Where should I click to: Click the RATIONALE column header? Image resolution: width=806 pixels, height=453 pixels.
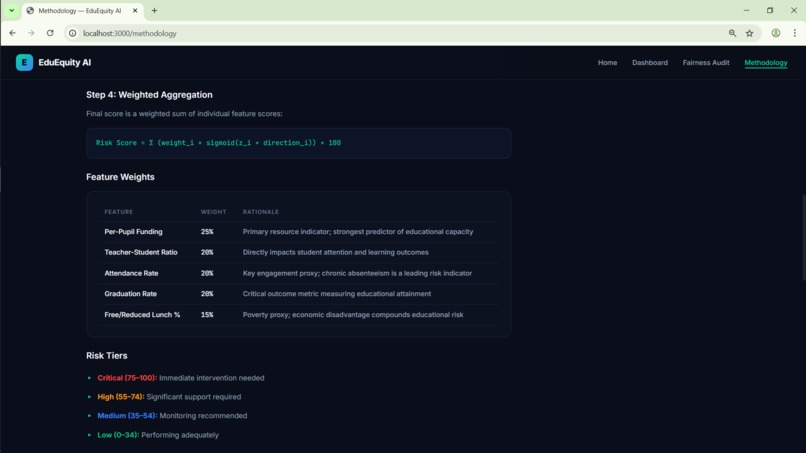tap(261, 212)
